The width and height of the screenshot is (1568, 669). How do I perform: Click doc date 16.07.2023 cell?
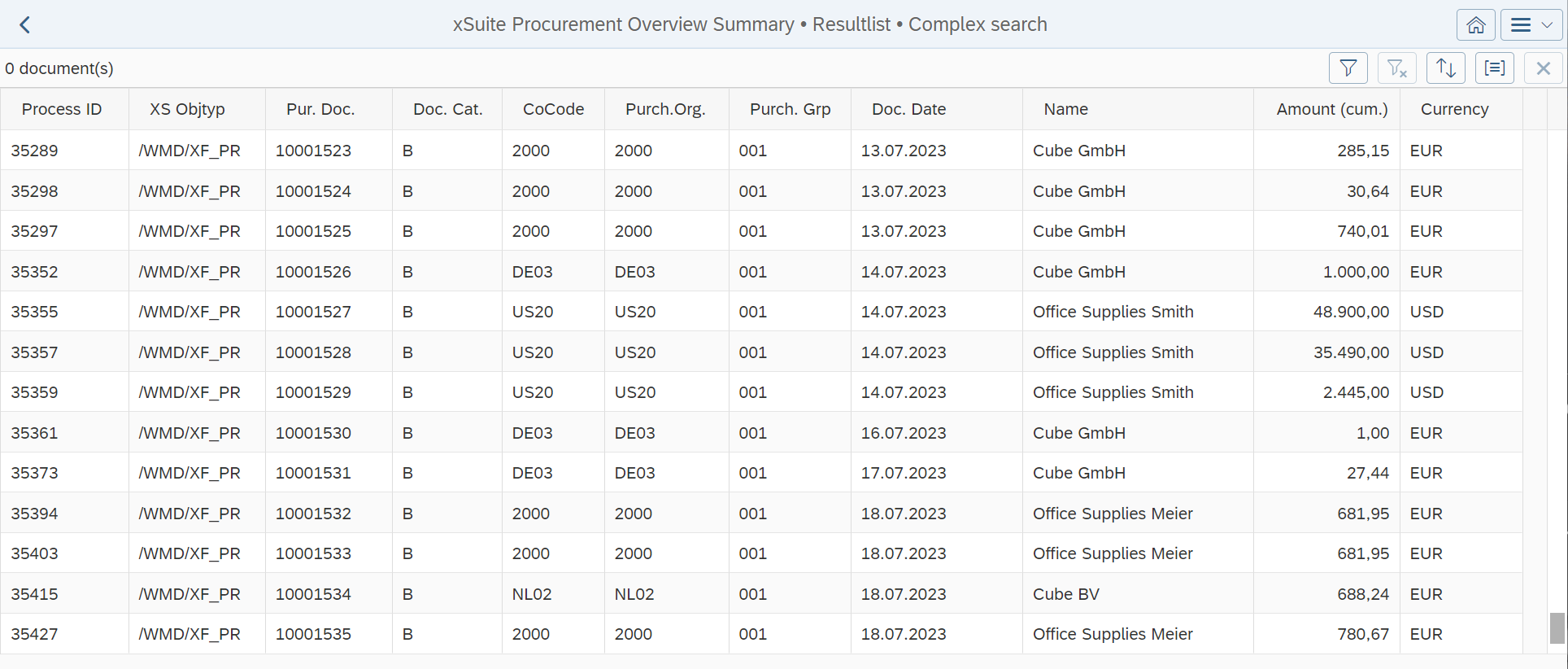point(937,433)
